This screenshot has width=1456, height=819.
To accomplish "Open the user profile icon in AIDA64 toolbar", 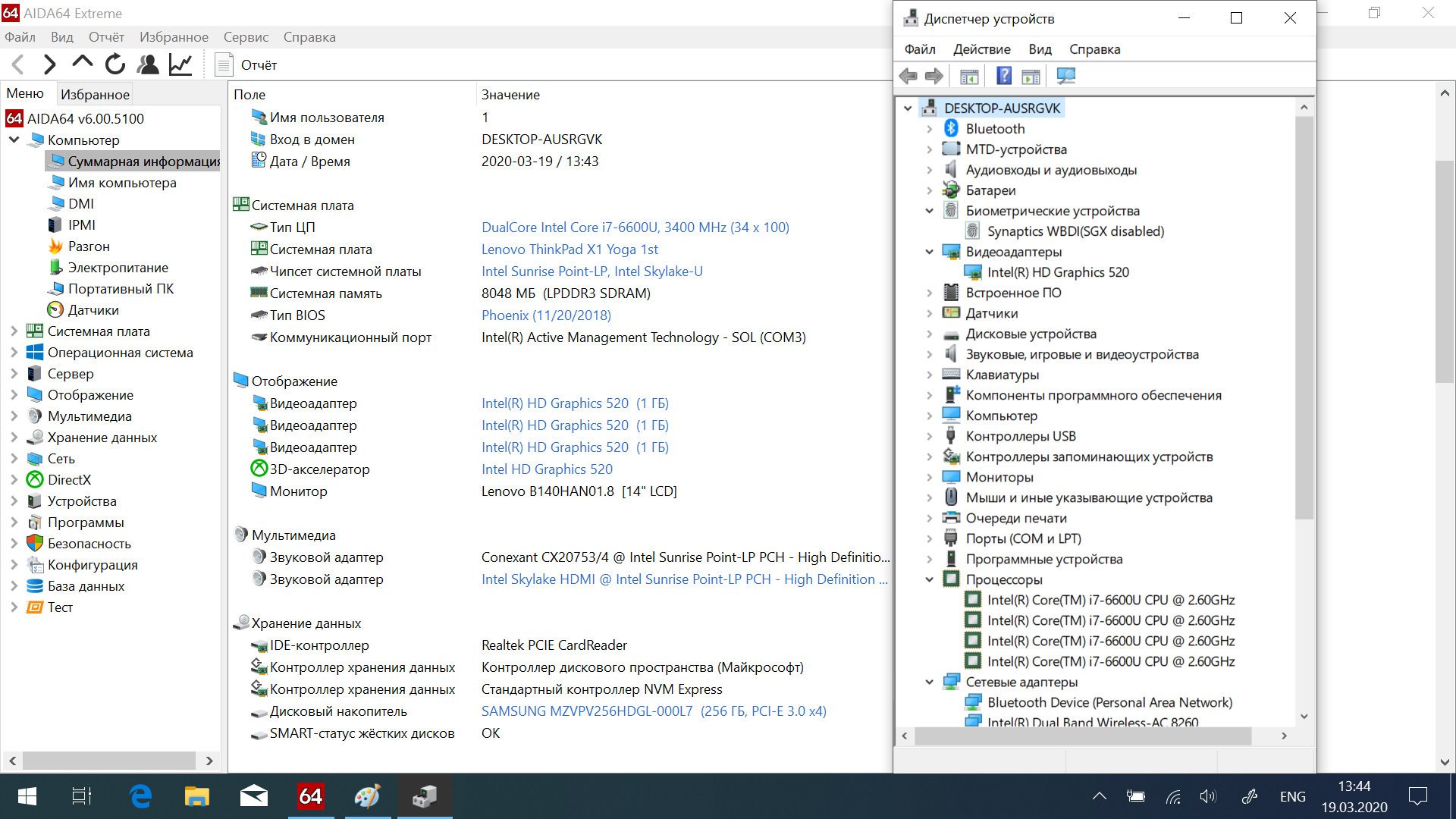I will pos(148,64).
